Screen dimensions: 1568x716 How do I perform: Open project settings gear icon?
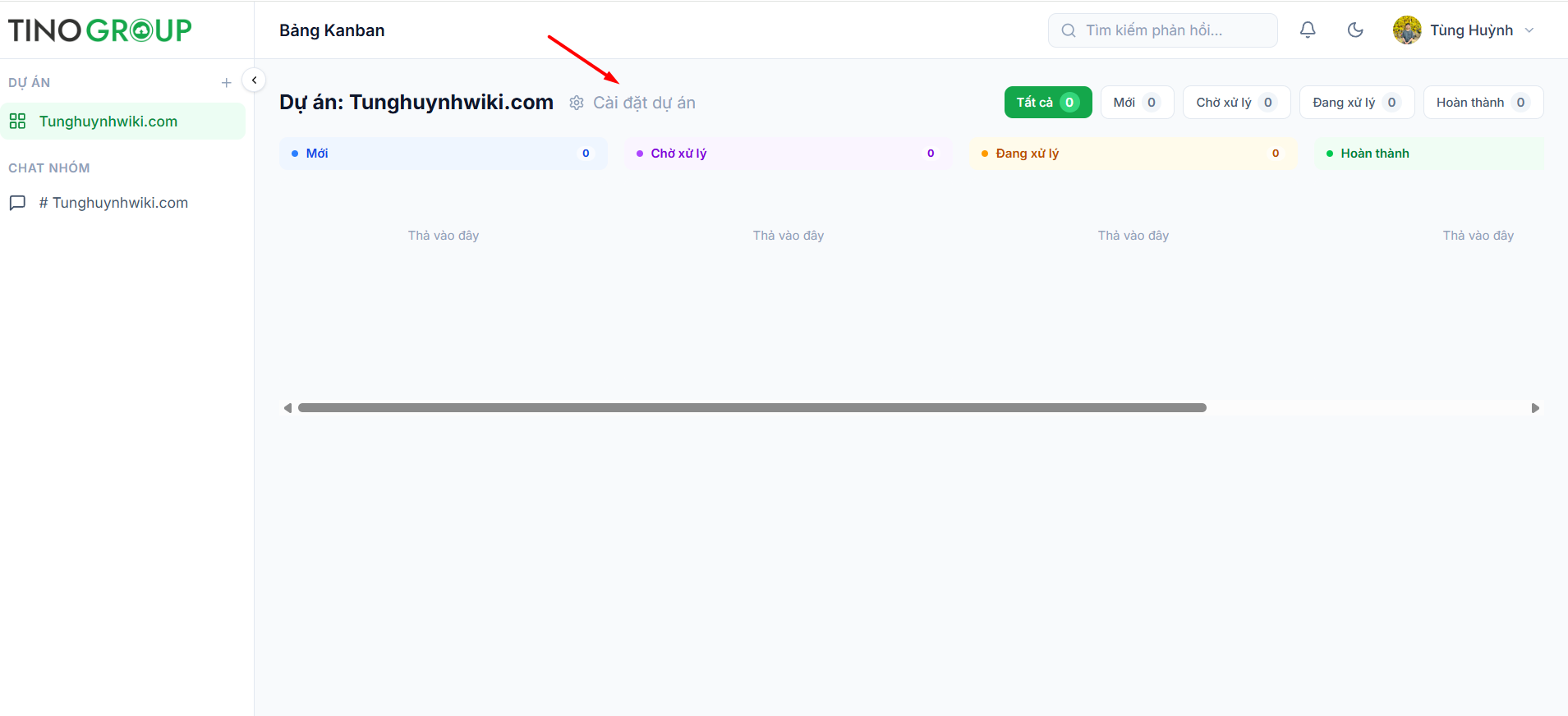point(577,103)
